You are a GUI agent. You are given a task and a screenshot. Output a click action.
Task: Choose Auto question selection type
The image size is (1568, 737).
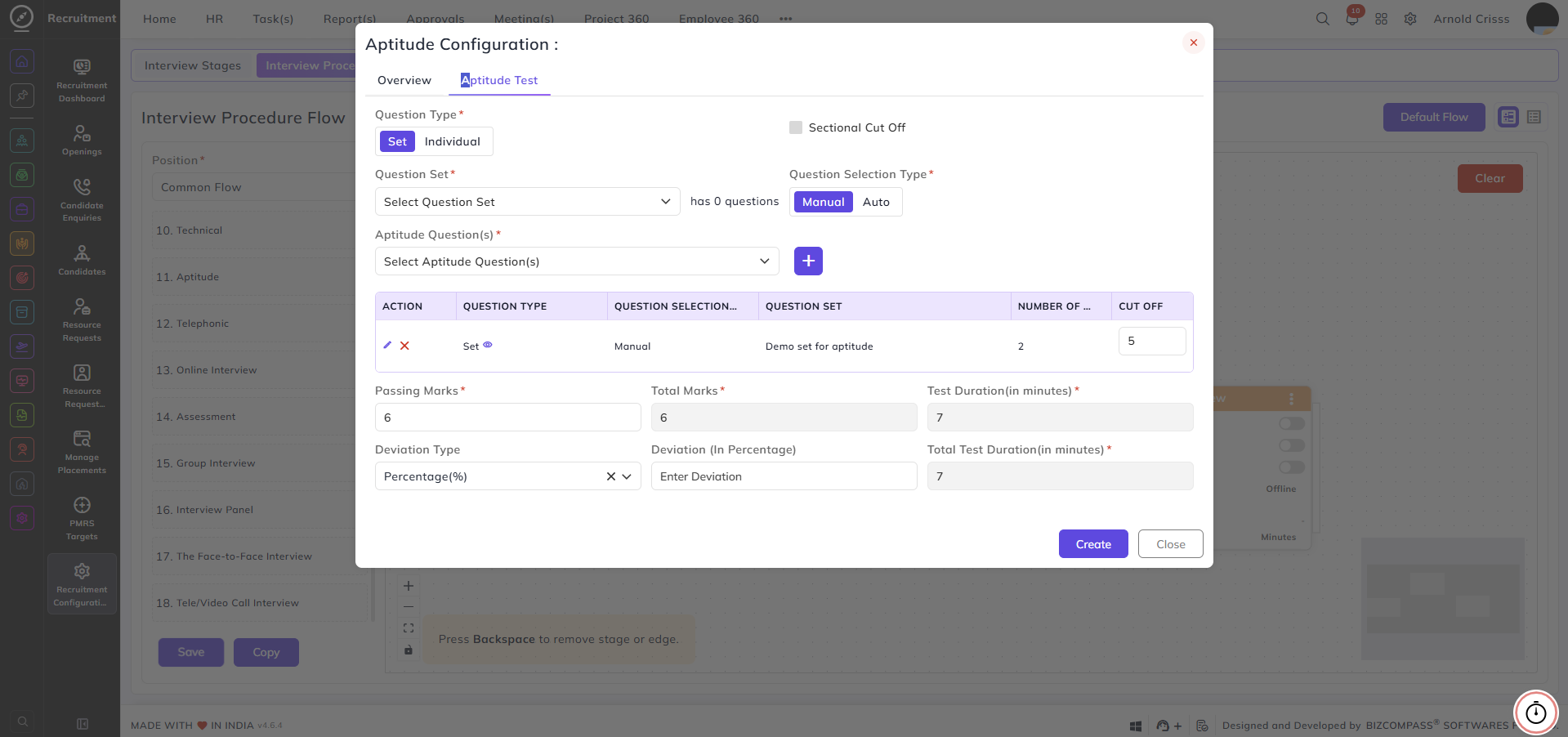(876, 202)
